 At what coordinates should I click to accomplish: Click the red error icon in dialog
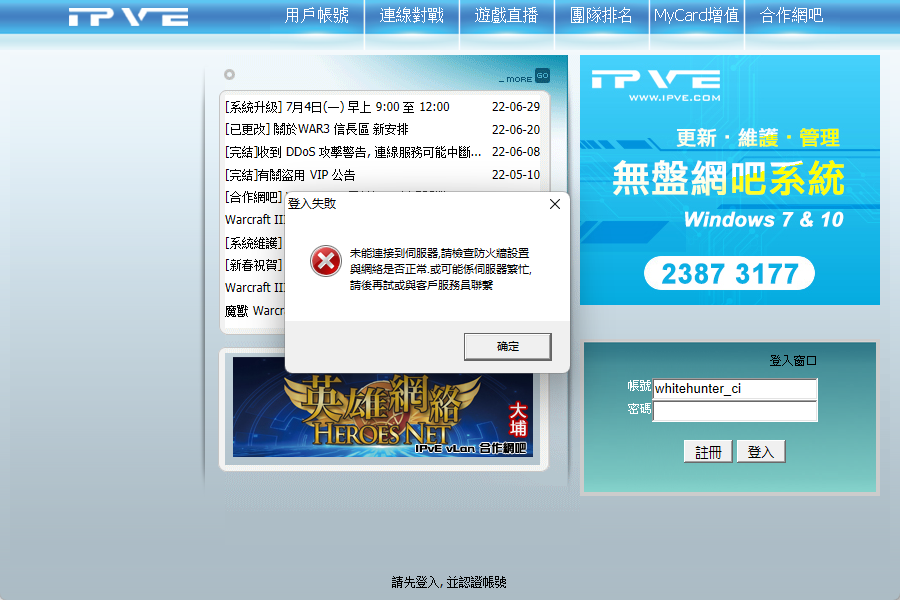coord(325,261)
